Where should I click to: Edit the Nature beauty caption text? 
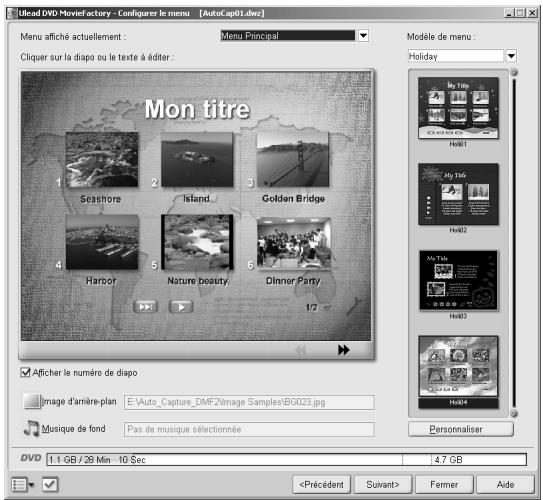tap(197, 281)
